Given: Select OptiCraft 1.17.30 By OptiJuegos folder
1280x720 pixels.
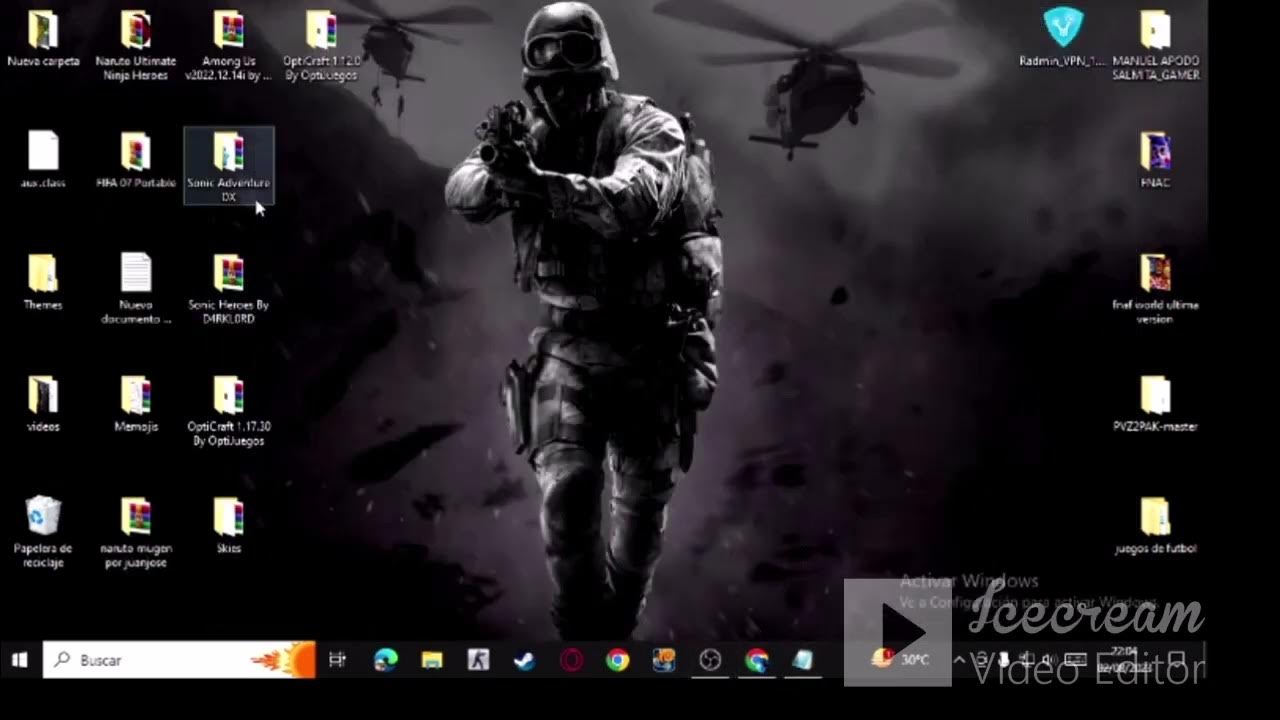Looking at the screenshot, I should [x=228, y=410].
